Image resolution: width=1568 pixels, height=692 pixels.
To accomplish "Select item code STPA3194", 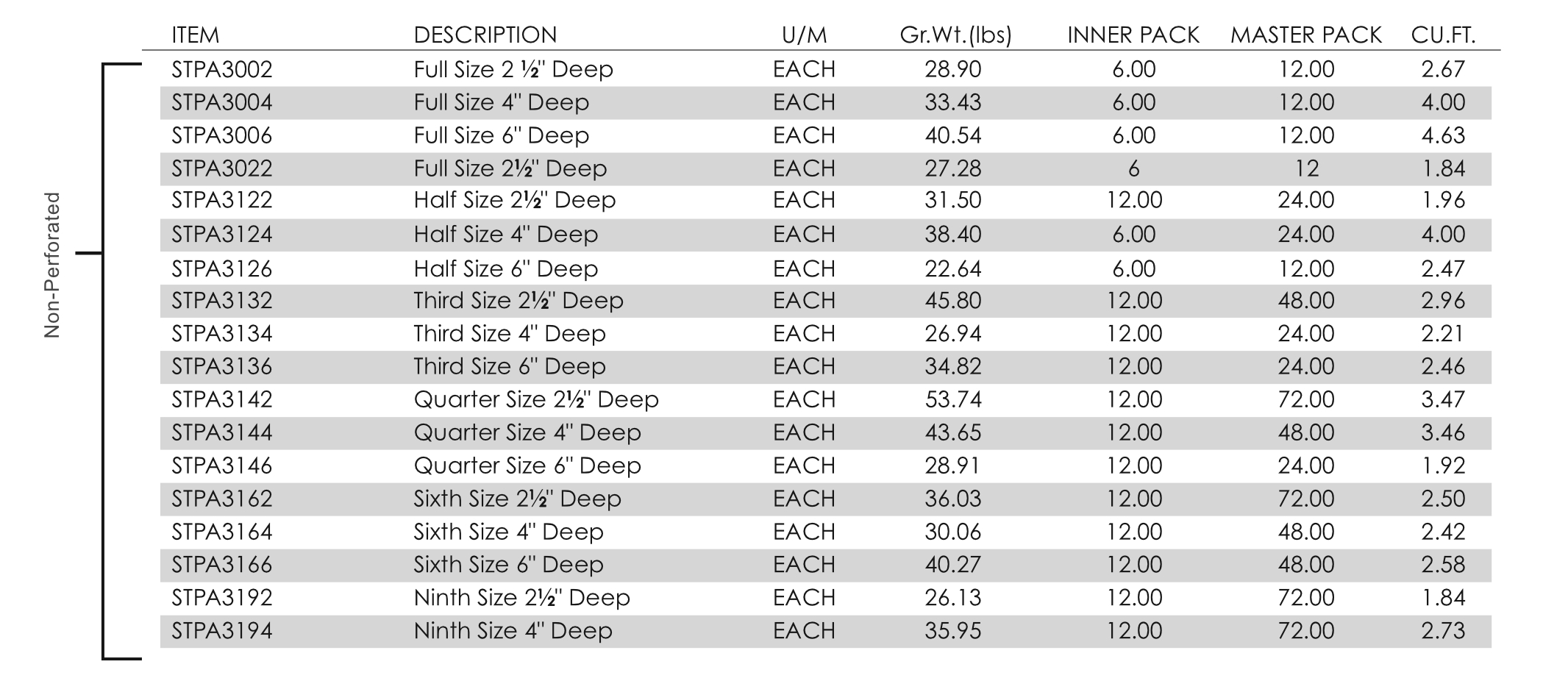I will point(221,631).
